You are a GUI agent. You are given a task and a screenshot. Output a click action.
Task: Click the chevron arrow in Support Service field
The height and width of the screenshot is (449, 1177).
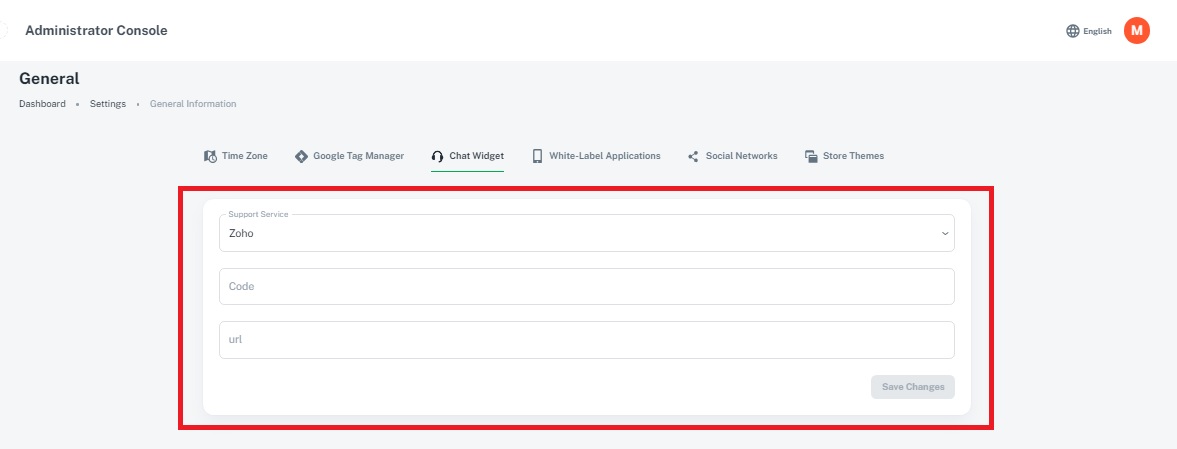[944, 234]
